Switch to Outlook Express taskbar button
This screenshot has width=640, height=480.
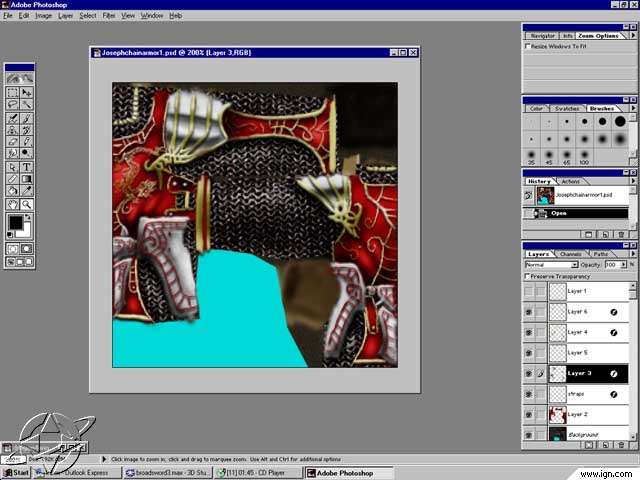pyautogui.click(x=77, y=473)
